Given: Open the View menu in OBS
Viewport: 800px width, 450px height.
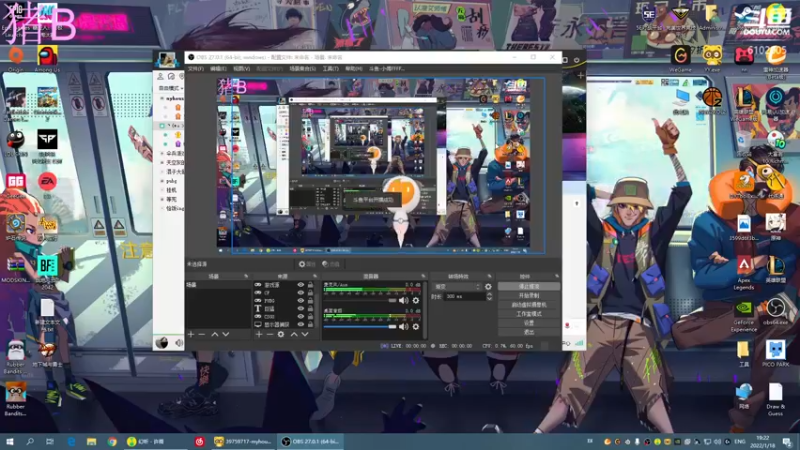Looking at the screenshot, I should 241,68.
